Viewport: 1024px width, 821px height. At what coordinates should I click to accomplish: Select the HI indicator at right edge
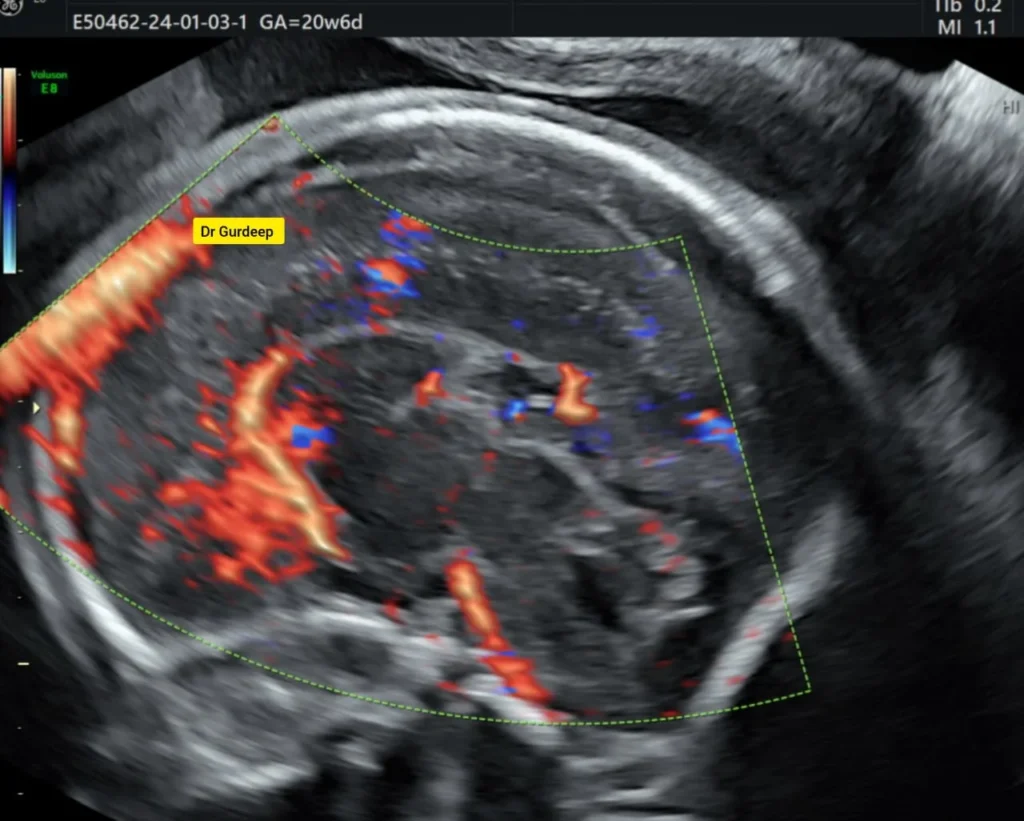(1010, 107)
